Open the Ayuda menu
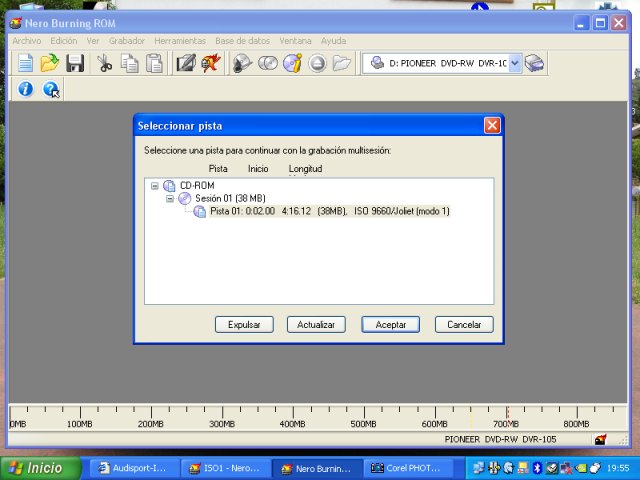 tap(333, 41)
